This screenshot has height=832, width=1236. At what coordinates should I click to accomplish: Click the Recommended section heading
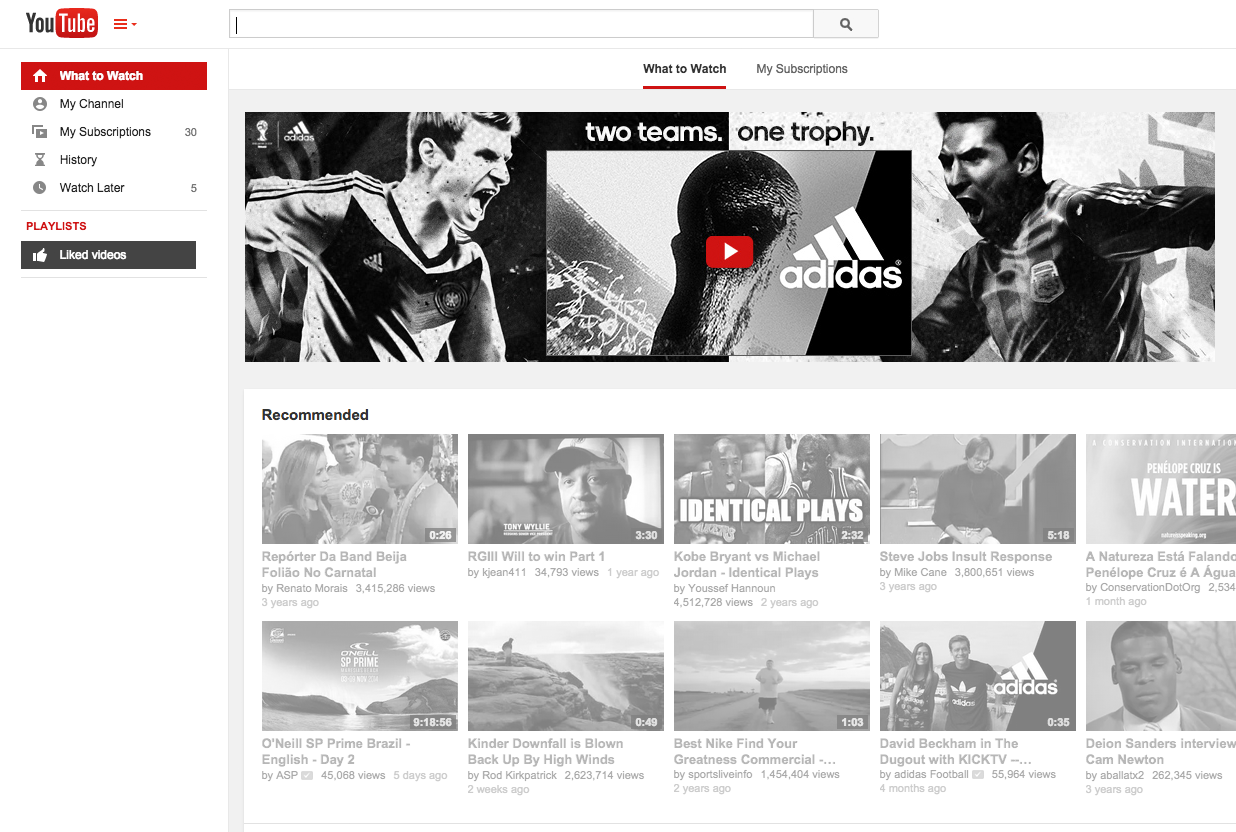tap(315, 415)
